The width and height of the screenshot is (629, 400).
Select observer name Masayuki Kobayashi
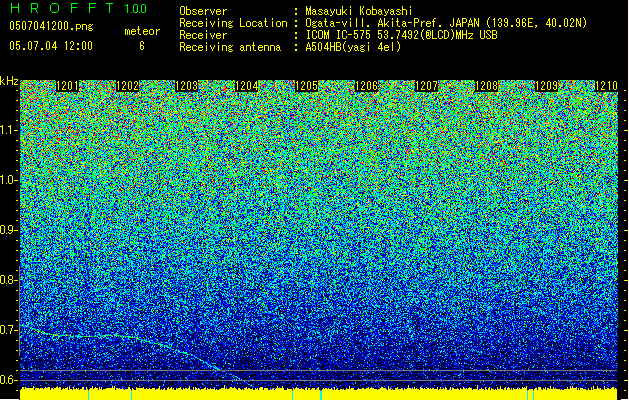359,11
